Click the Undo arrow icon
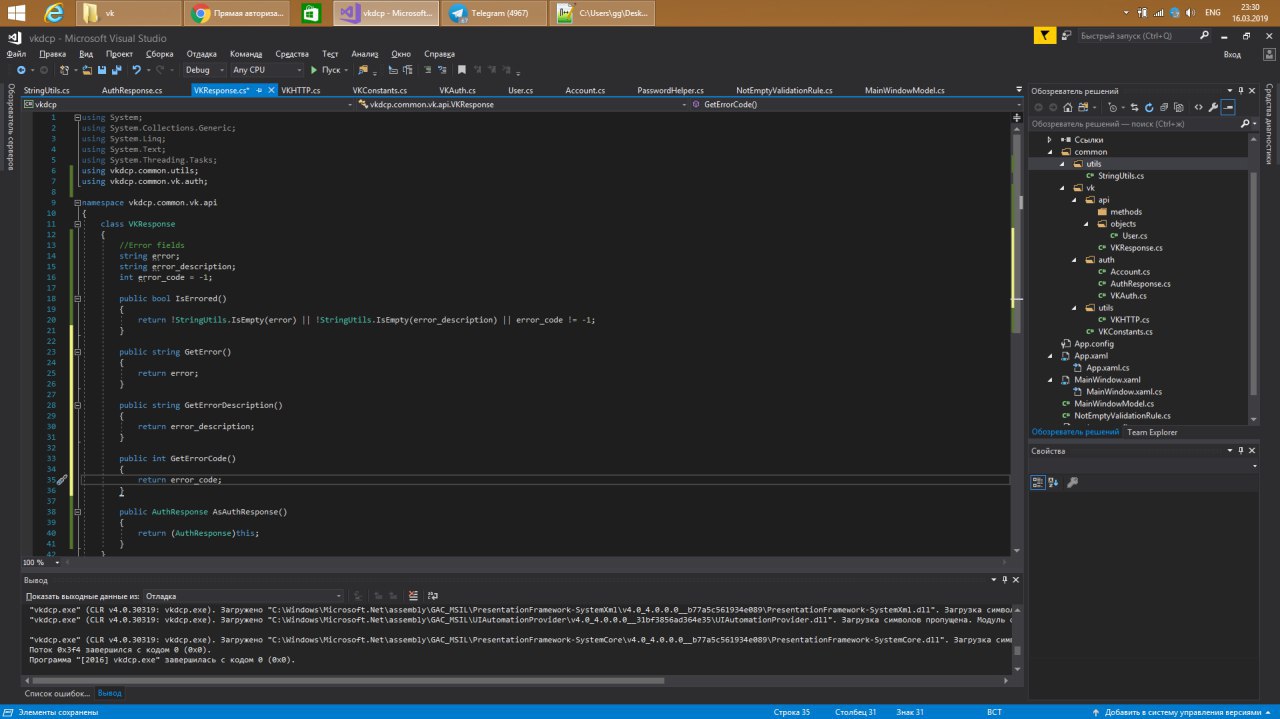The height and width of the screenshot is (719, 1280). pos(136,70)
